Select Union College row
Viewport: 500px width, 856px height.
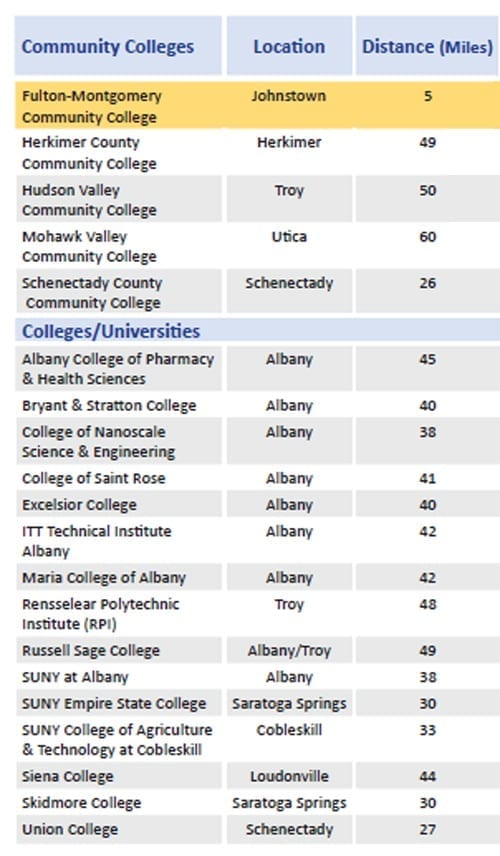point(257,829)
